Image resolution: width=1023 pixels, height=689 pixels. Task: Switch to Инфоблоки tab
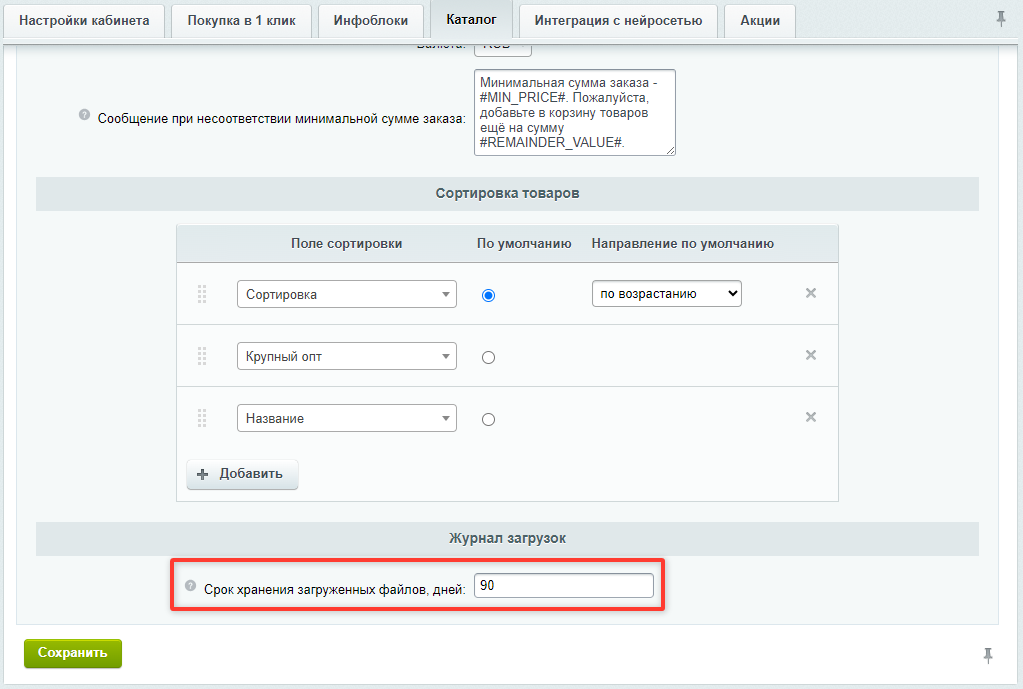pos(371,21)
